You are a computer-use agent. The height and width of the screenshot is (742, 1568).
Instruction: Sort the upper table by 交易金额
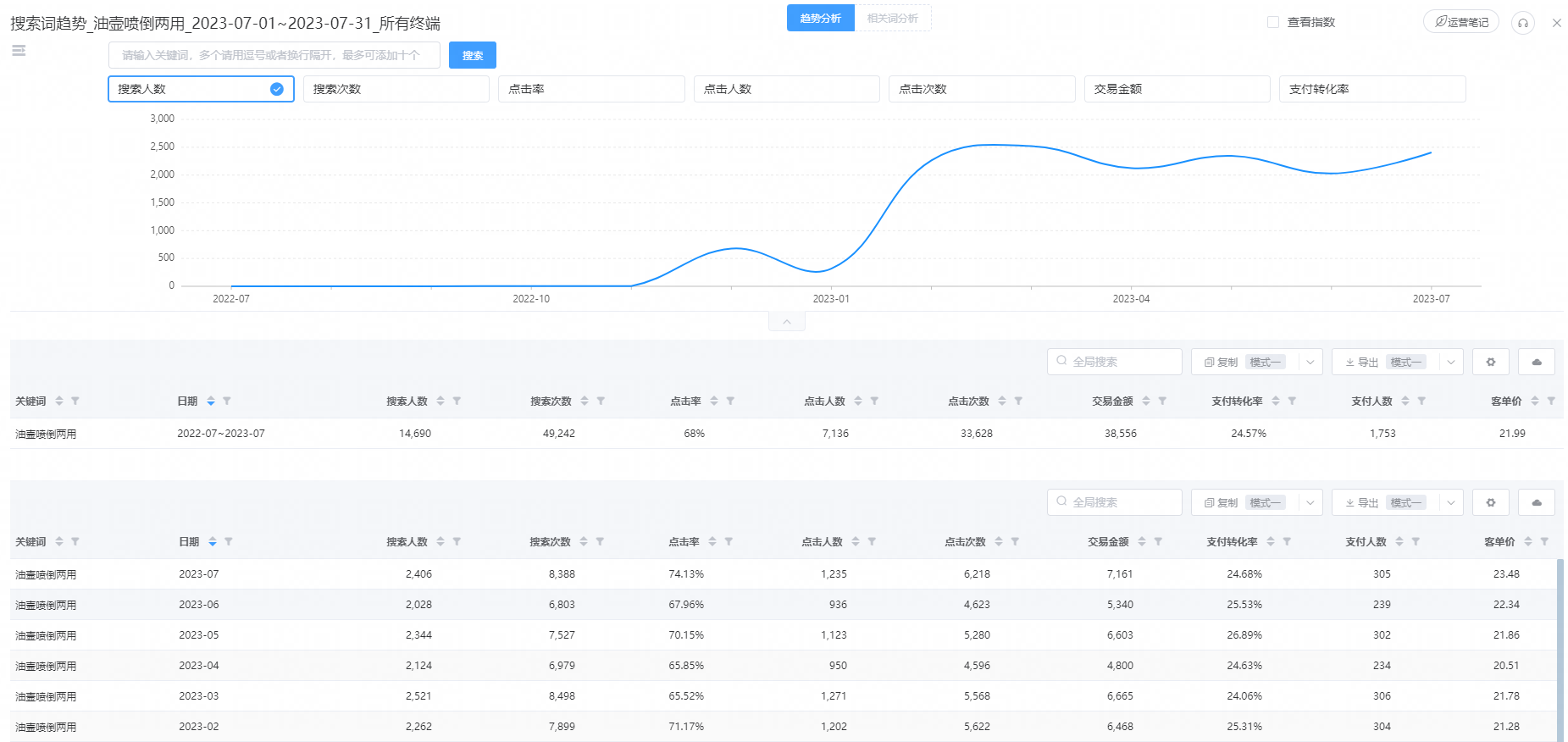1145,401
